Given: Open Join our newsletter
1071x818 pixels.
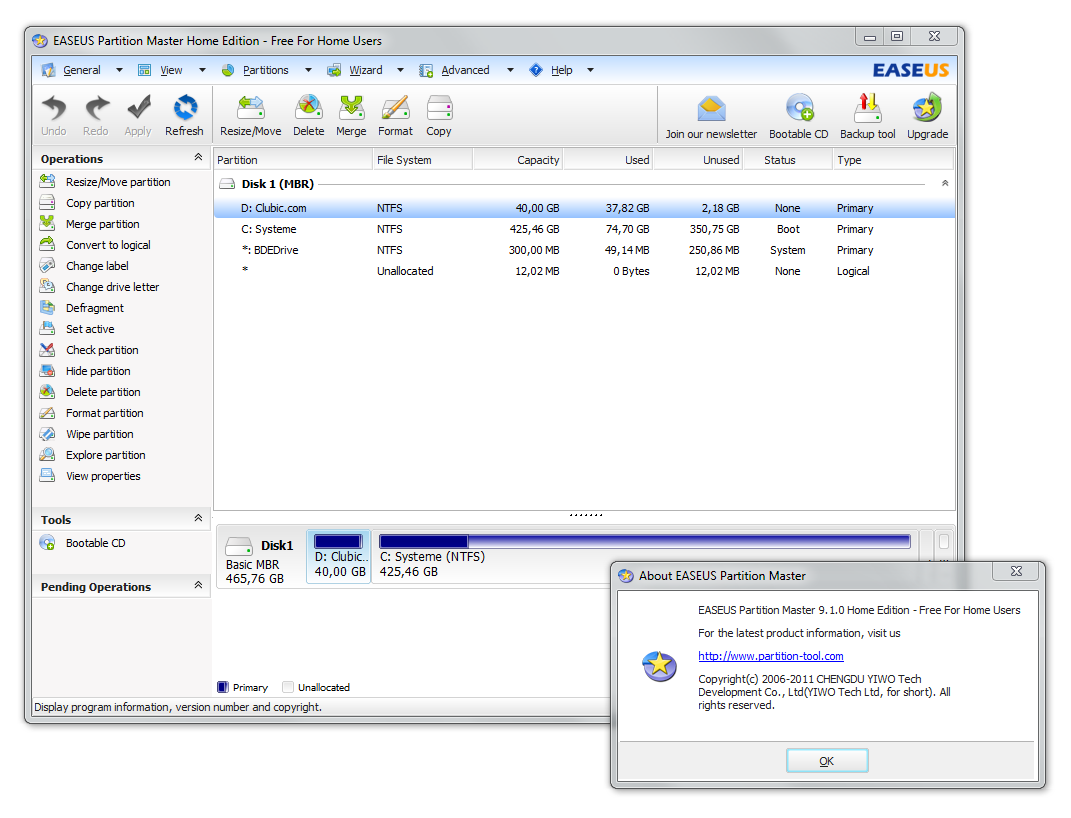Looking at the screenshot, I should pyautogui.click(x=711, y=117).
